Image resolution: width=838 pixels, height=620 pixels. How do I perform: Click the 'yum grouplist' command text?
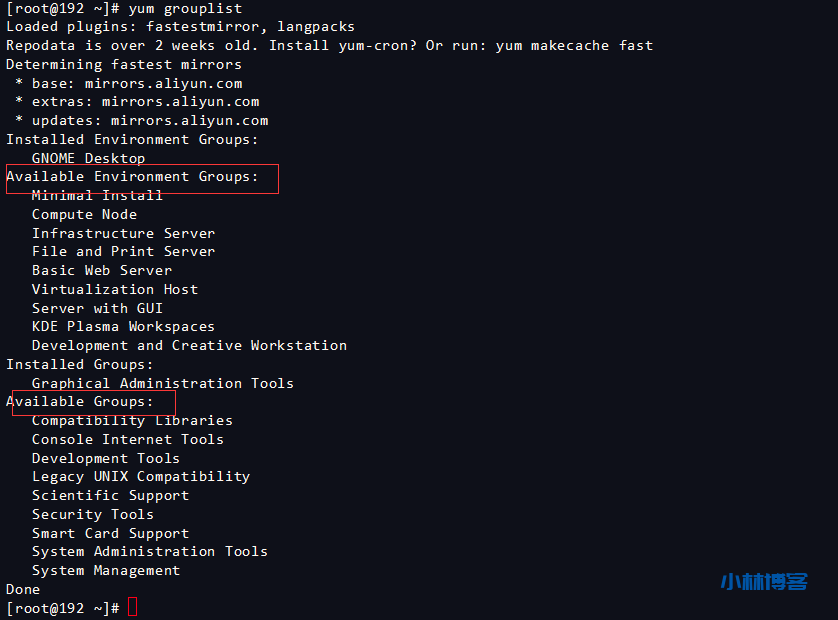pyautogui.click(x=185, y=8)
